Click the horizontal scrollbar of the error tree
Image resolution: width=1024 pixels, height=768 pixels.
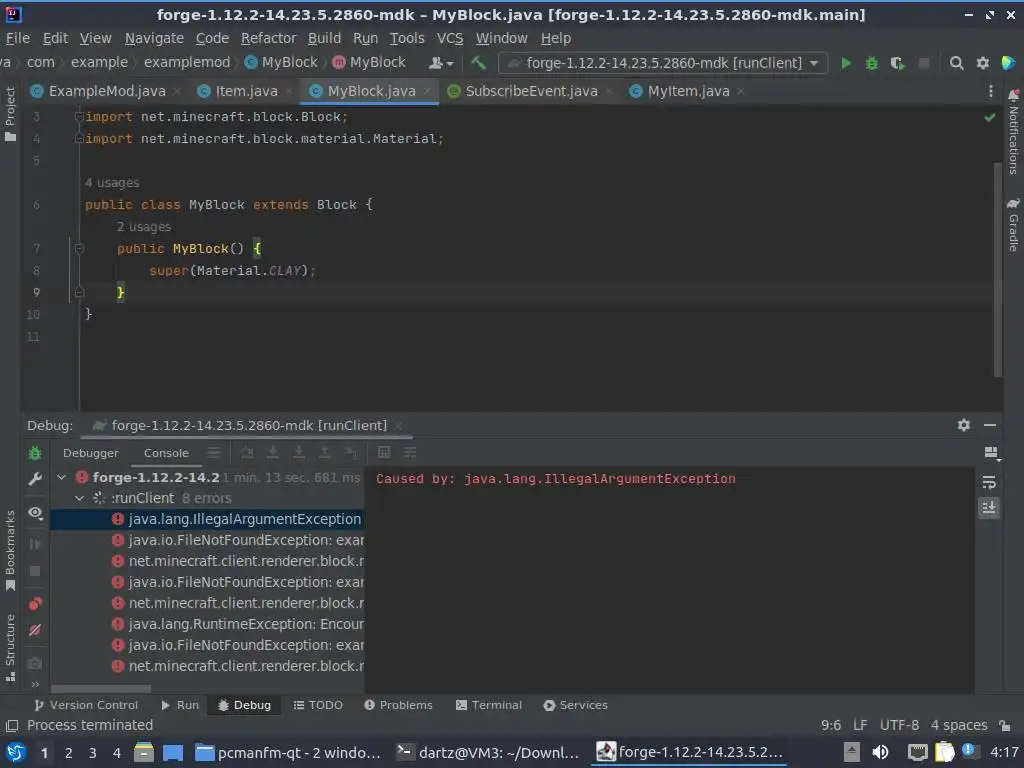101,689
